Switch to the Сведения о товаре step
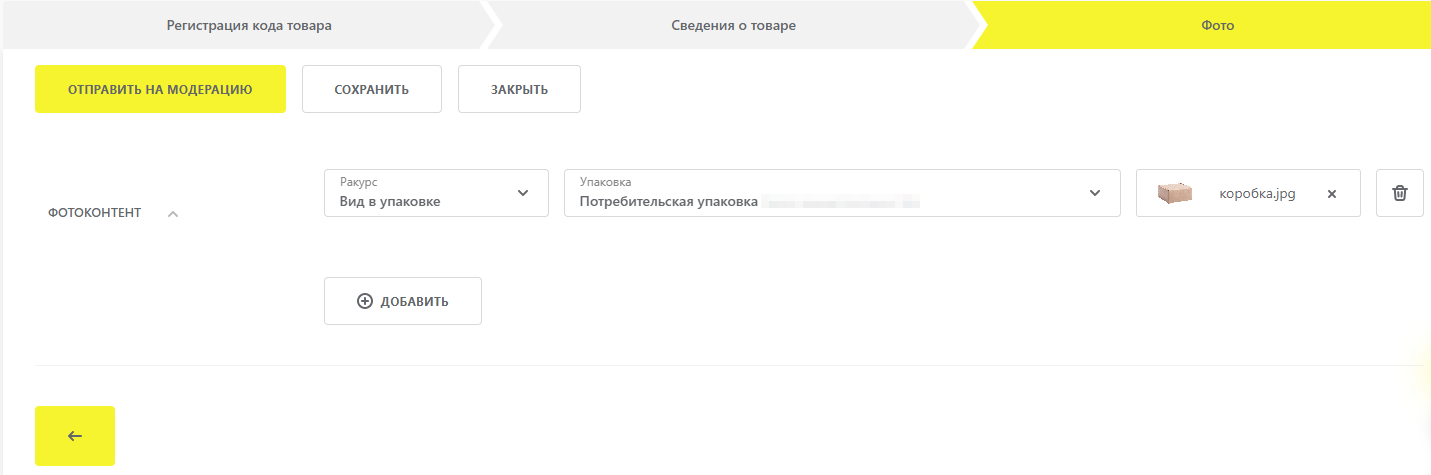The width and height of the screenshot is (1431, 475). pos(733,25)
